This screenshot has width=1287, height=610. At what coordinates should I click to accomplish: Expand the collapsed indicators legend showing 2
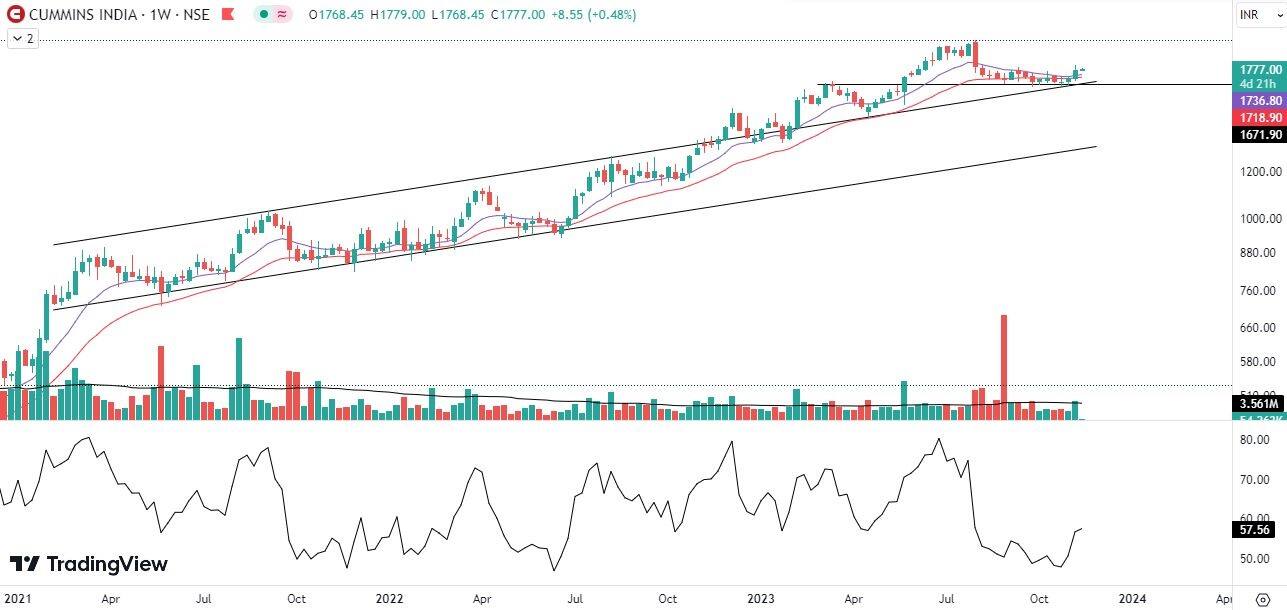click(22, 39)
